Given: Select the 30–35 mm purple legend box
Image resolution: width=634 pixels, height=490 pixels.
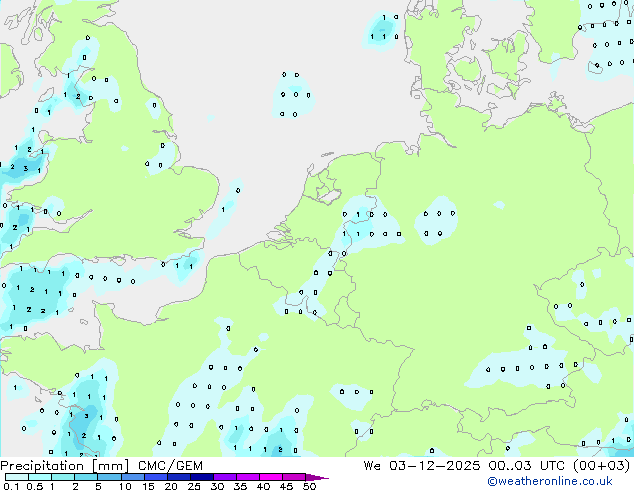Looking at the screenshot, I should [x=224, y=477].
